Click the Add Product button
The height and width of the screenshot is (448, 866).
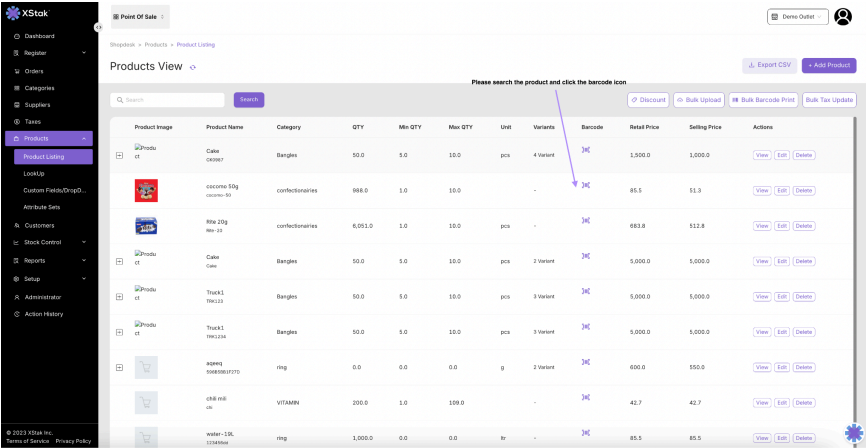[828, 65]
